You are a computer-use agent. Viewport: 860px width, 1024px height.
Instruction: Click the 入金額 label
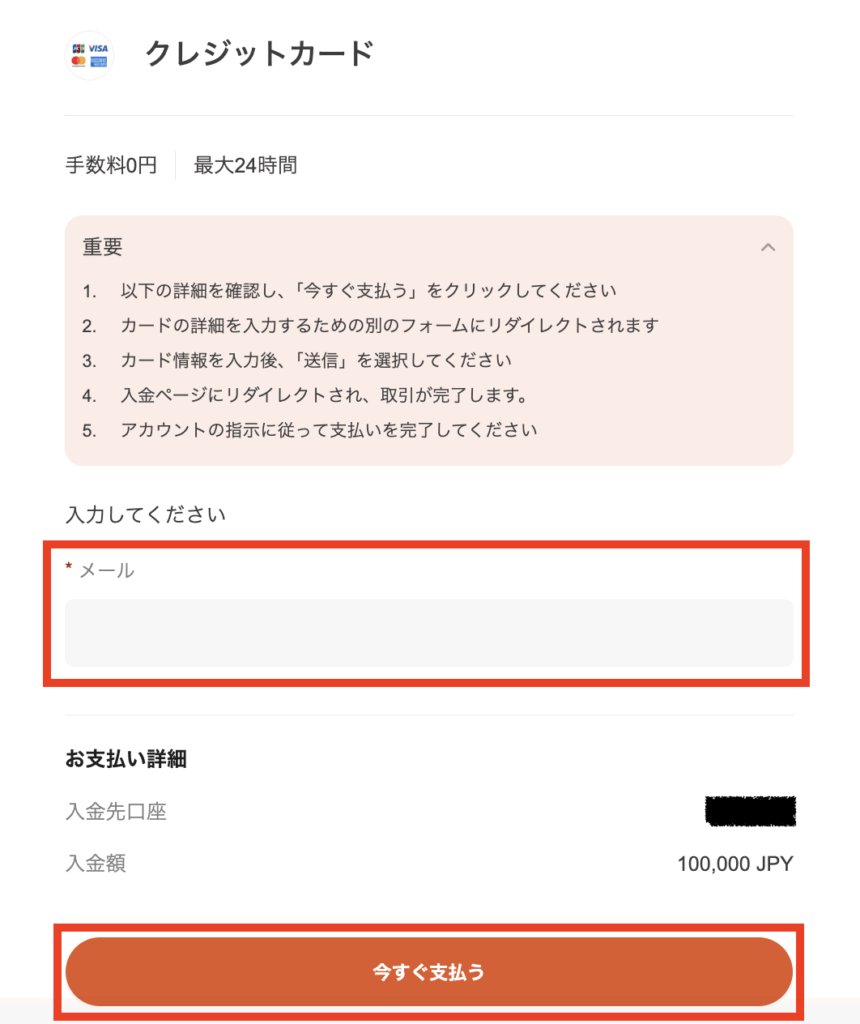[x=96, y=864]
